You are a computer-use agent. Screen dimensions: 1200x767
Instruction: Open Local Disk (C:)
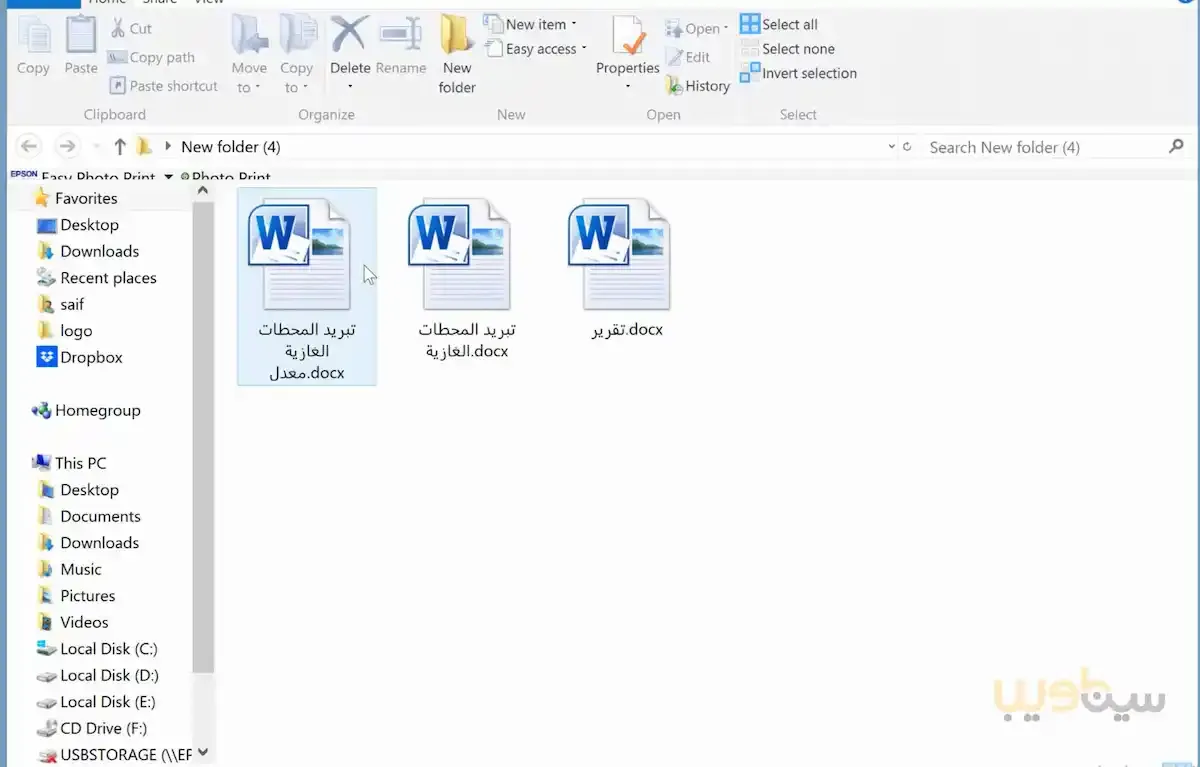[x=97, y=649]
